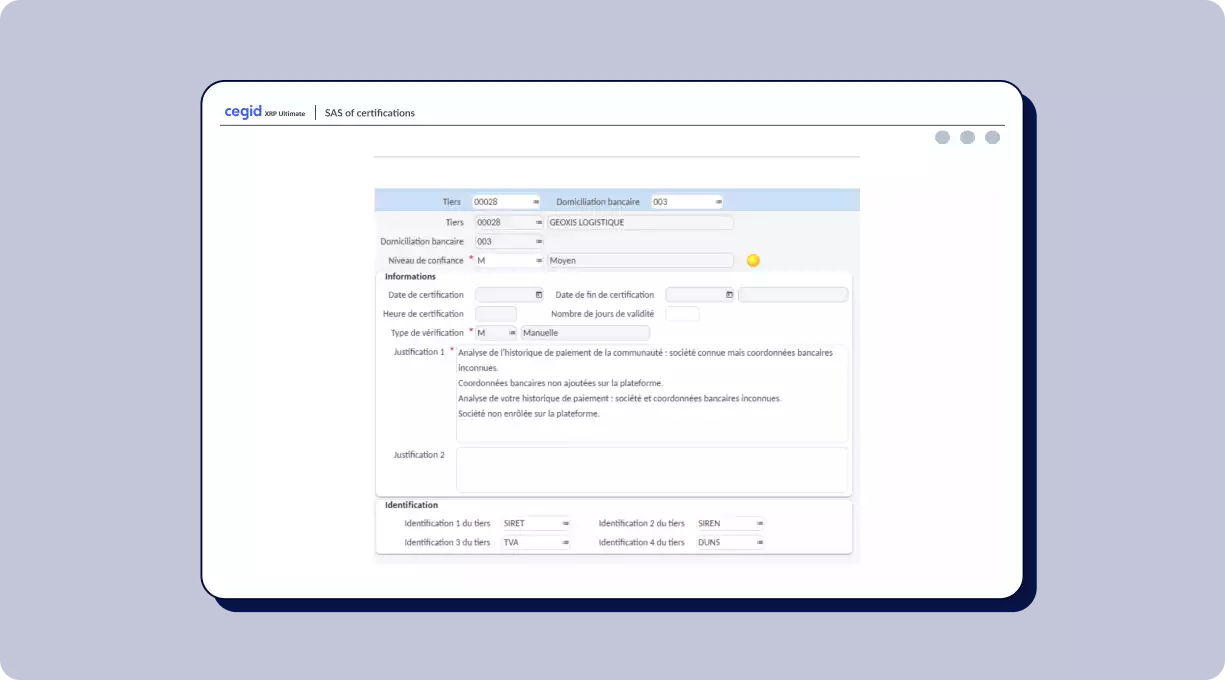Open the Type de vérification selection list

click(x=512, y=333)
